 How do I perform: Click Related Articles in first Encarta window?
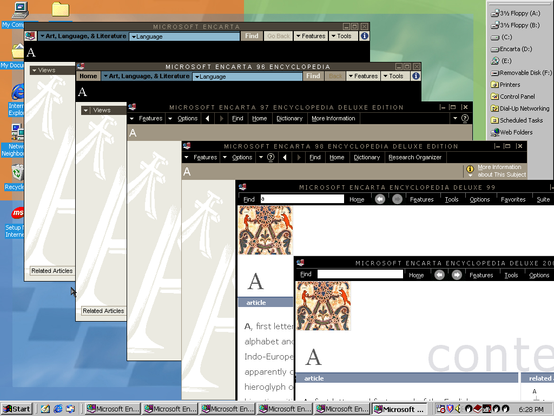pyautogui.click(x=52, y=271)
